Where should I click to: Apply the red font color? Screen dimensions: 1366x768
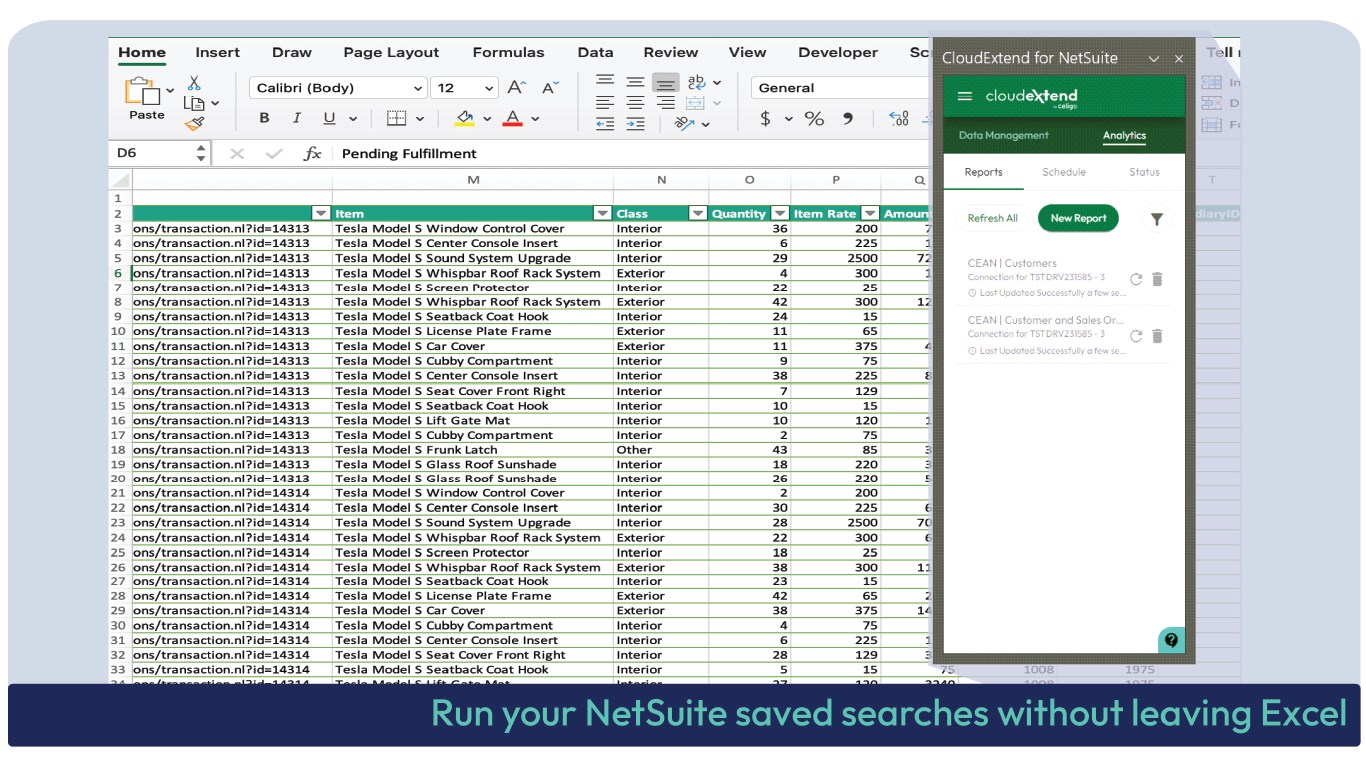tap(513, 118)
